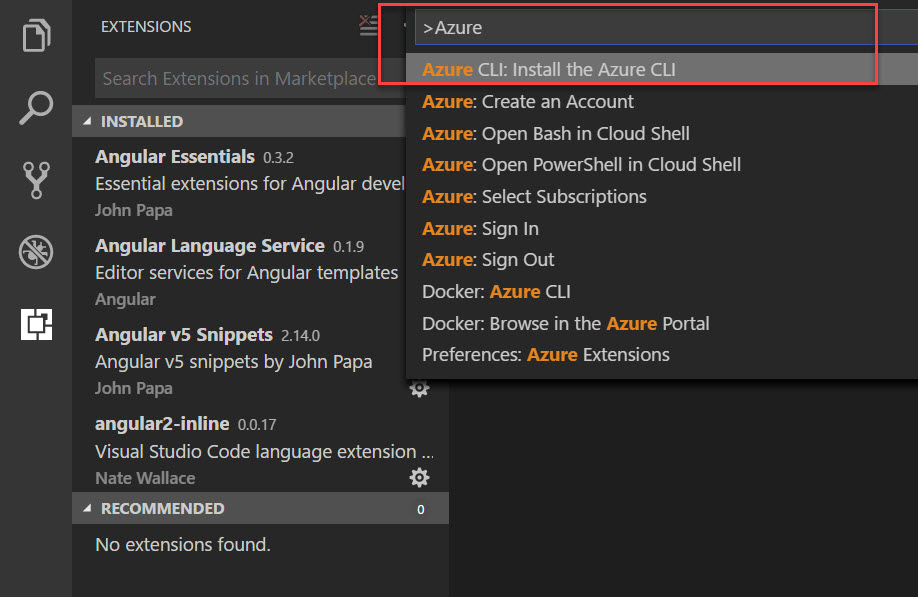Screen dimensions: 918x597
Task: Open the gear menu for Angular v5 Snippets
Action: click(419, 388)
